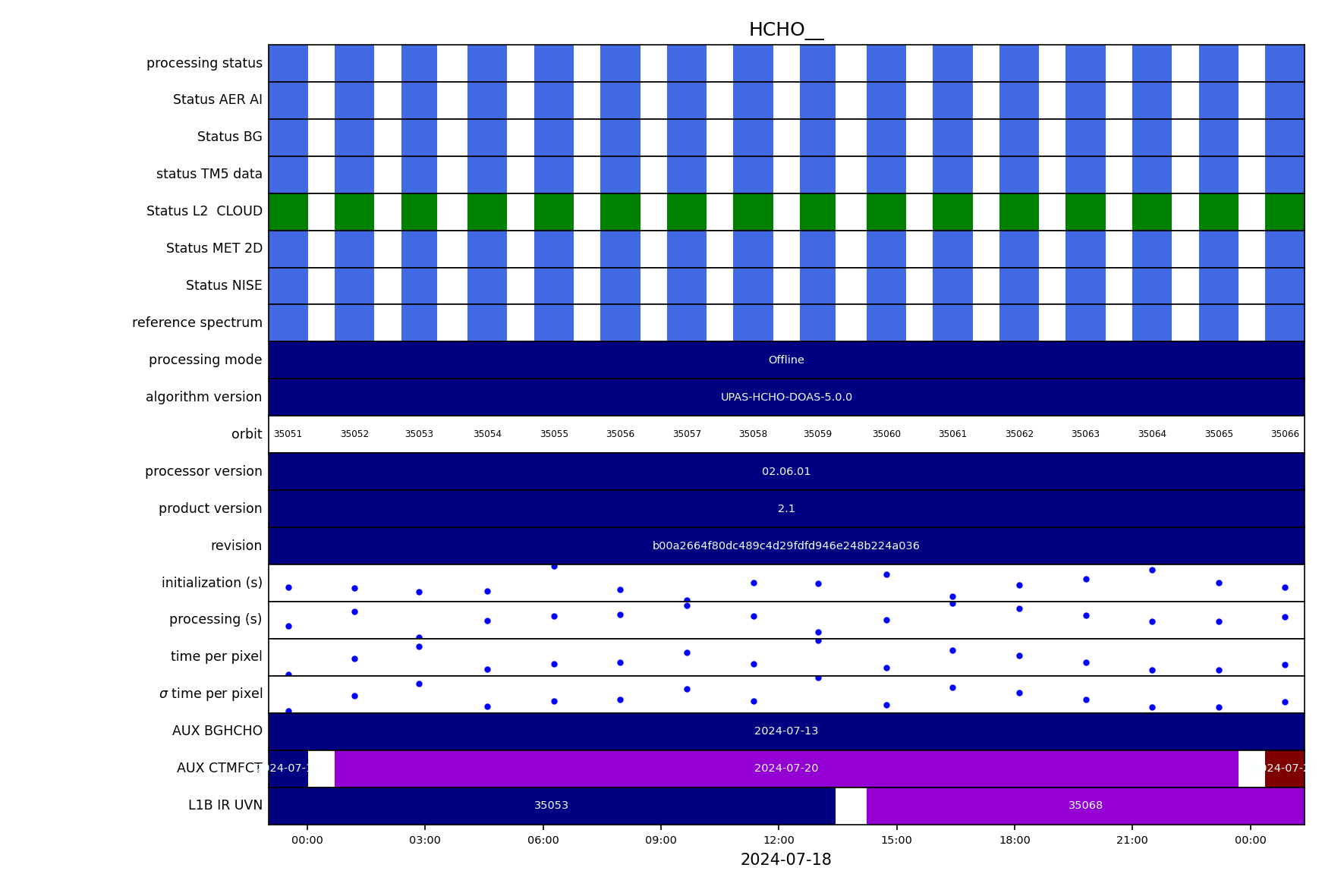Image resolution: width=1344 pixels, height=896 pixels.
Task: Click the reference spectrum row label
Action: (x=197, y=322)
